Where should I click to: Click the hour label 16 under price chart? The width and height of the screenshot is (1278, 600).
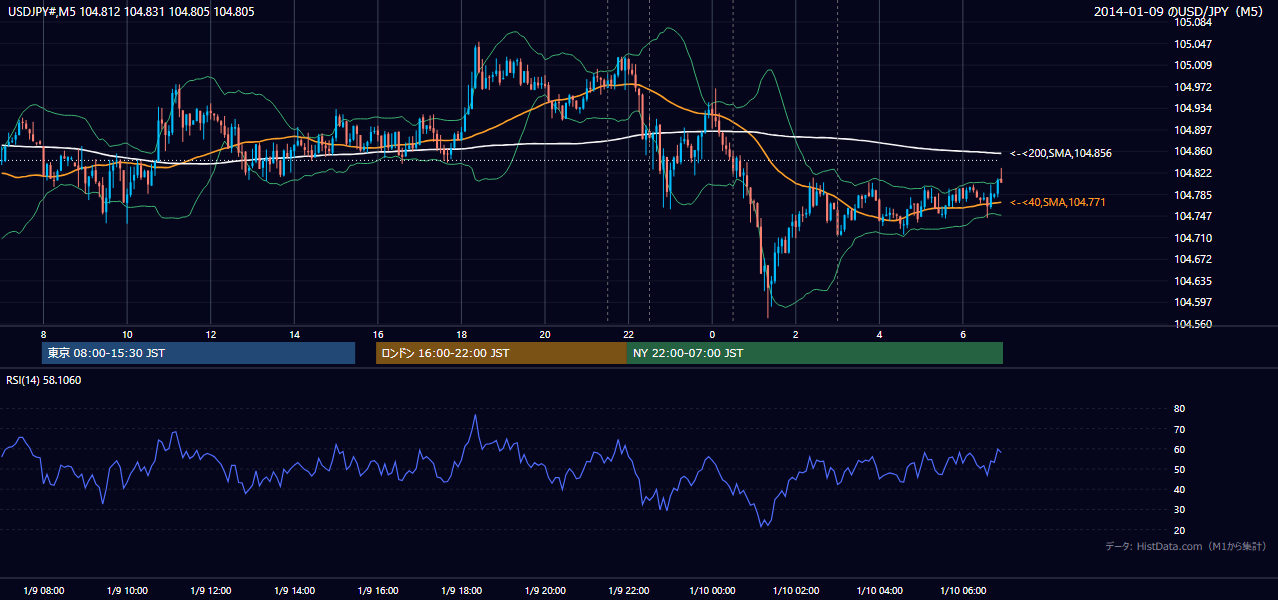377,334
